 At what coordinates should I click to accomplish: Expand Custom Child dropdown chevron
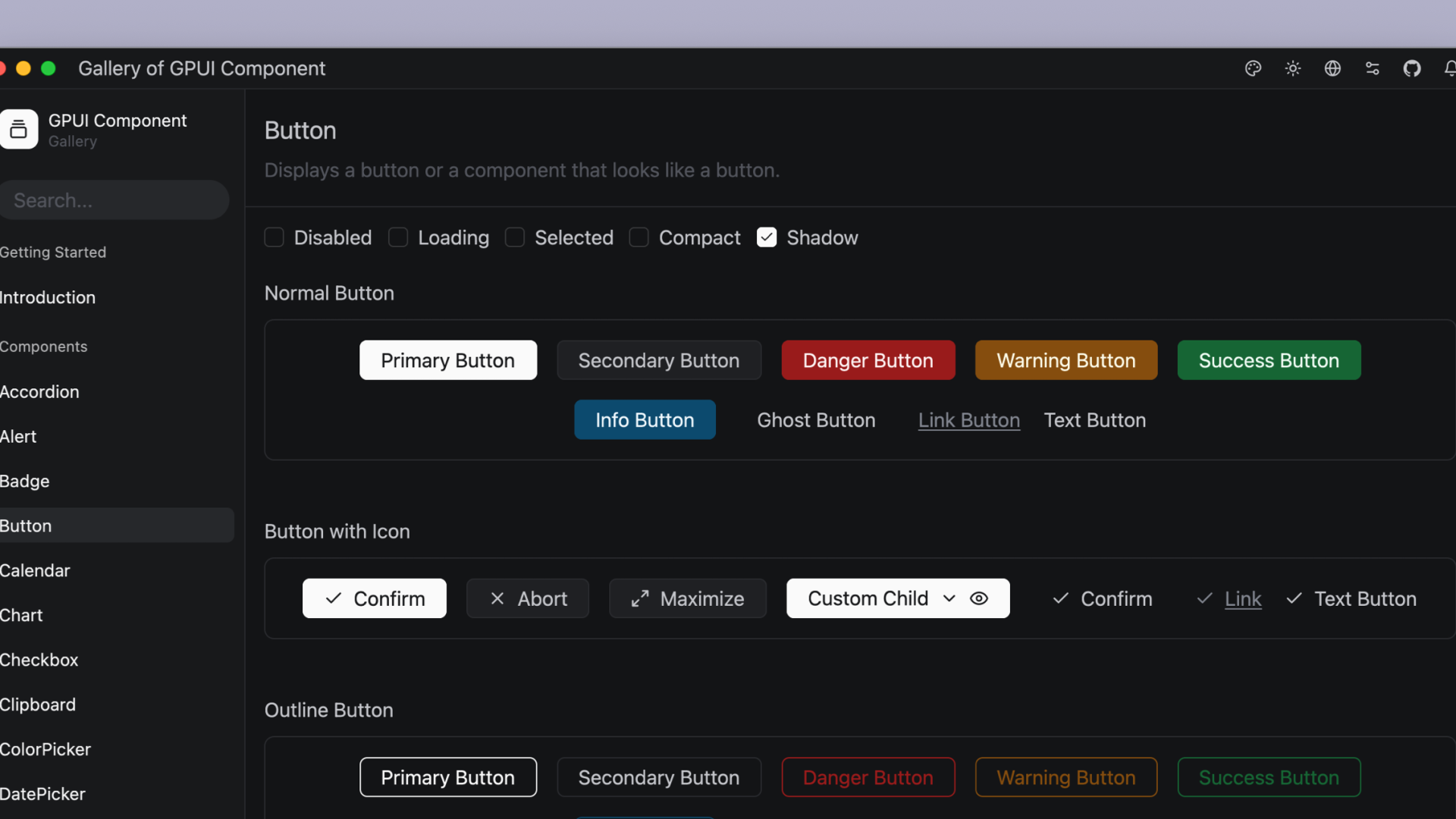(x=949, y=598)
